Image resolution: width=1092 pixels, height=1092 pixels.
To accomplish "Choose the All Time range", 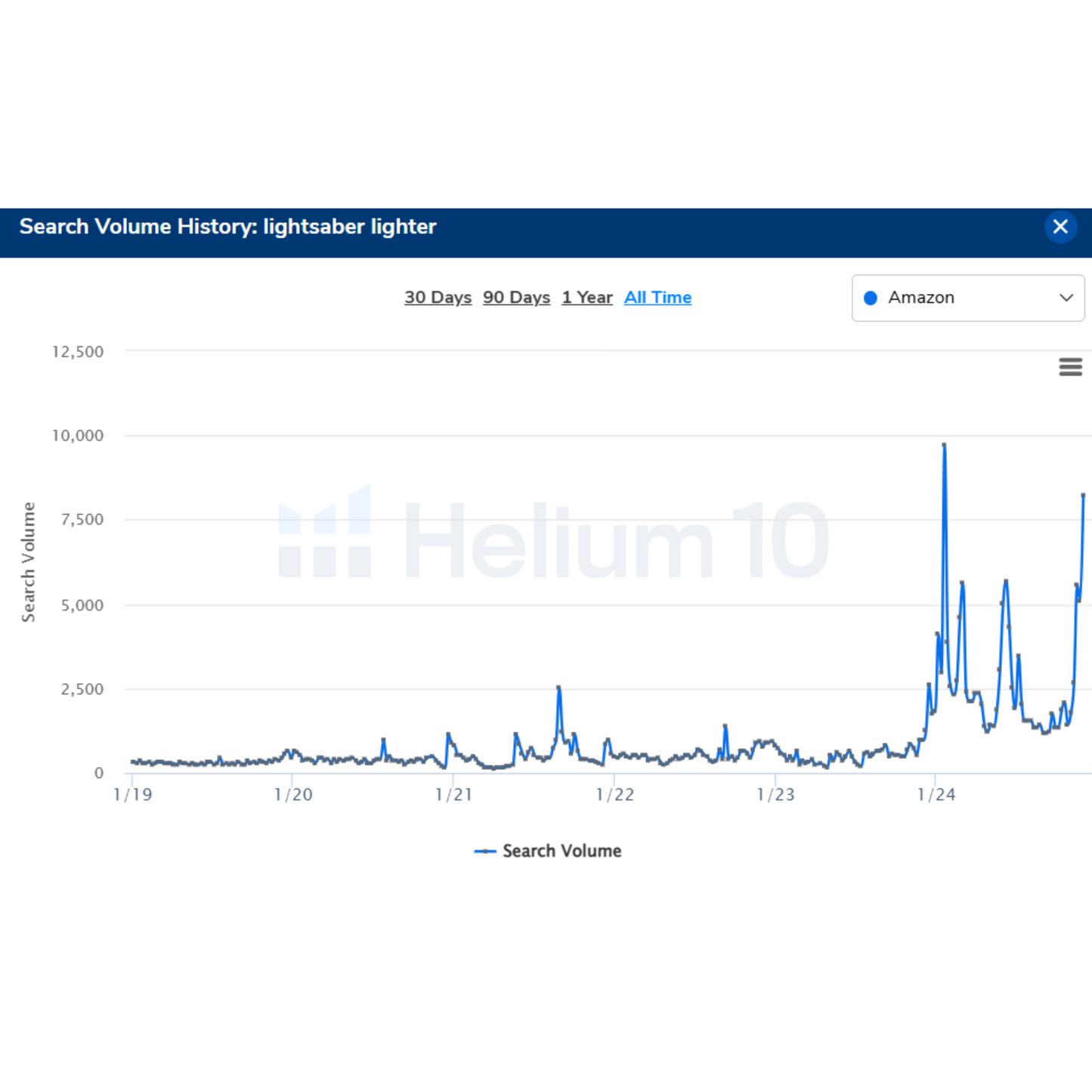I will [x=657, y=298].
